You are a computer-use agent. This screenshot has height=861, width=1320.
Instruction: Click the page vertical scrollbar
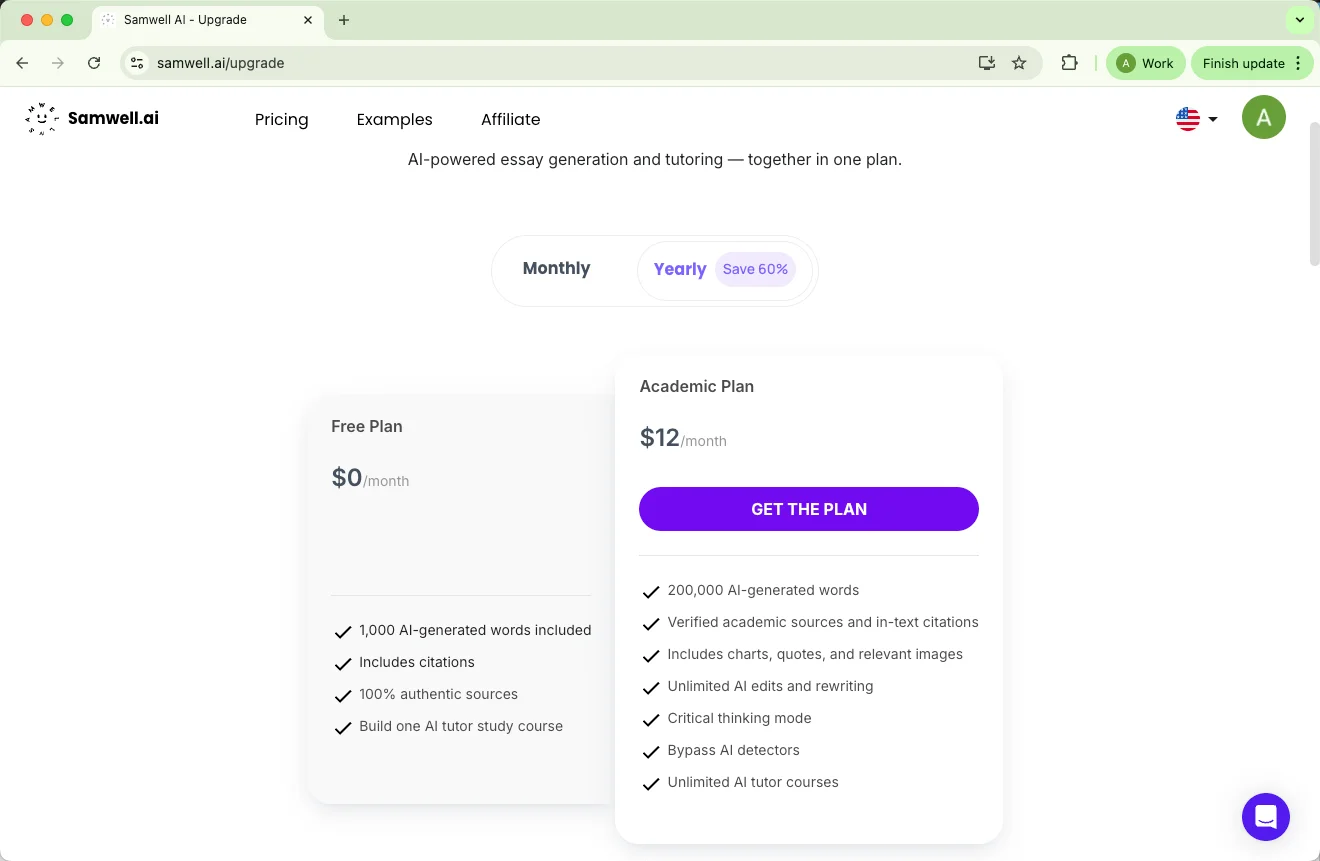1314,200
